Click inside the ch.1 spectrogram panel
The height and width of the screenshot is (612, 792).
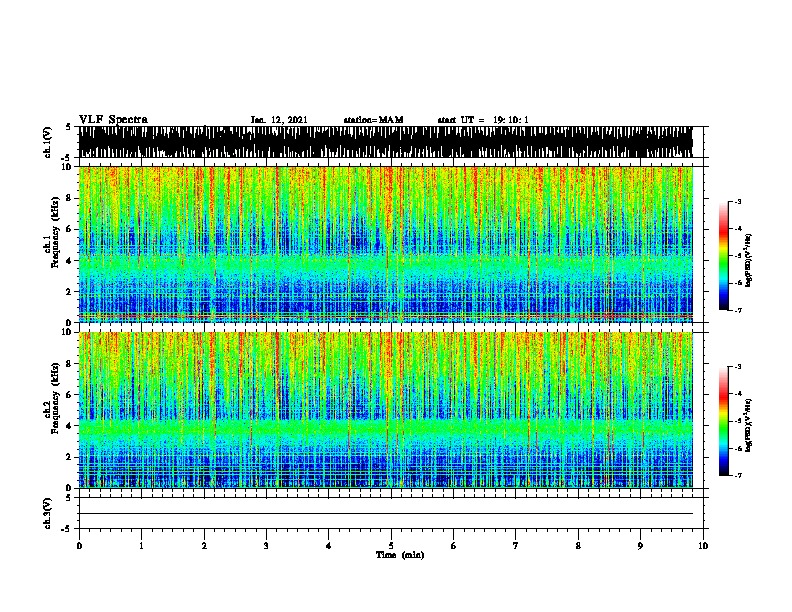click(x=385, y=244)
